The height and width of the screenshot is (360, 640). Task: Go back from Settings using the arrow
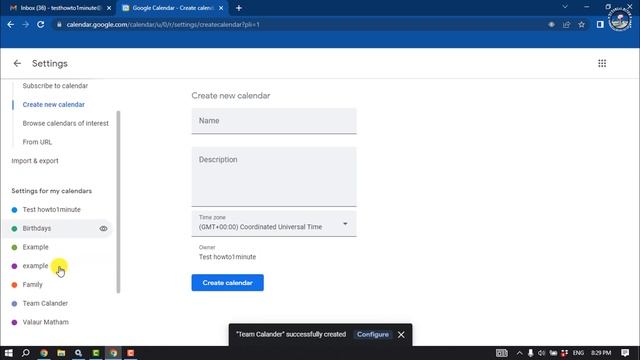[x=17, y=64]
